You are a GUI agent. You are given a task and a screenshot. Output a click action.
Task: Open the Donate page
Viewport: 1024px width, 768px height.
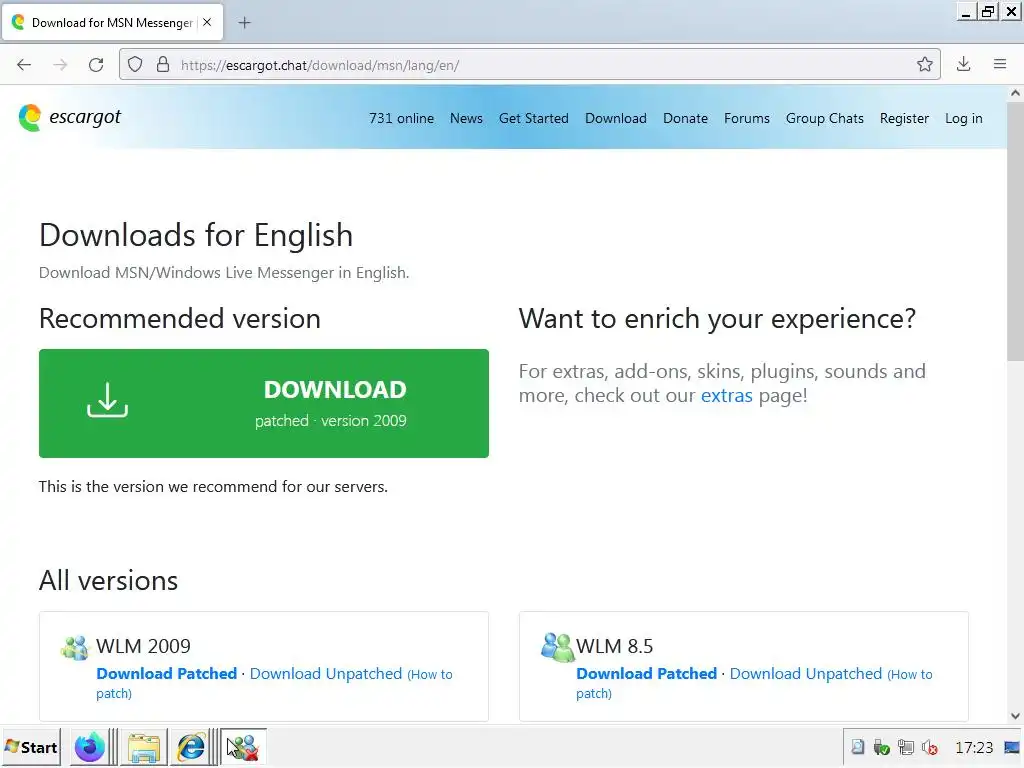point(685,118)
